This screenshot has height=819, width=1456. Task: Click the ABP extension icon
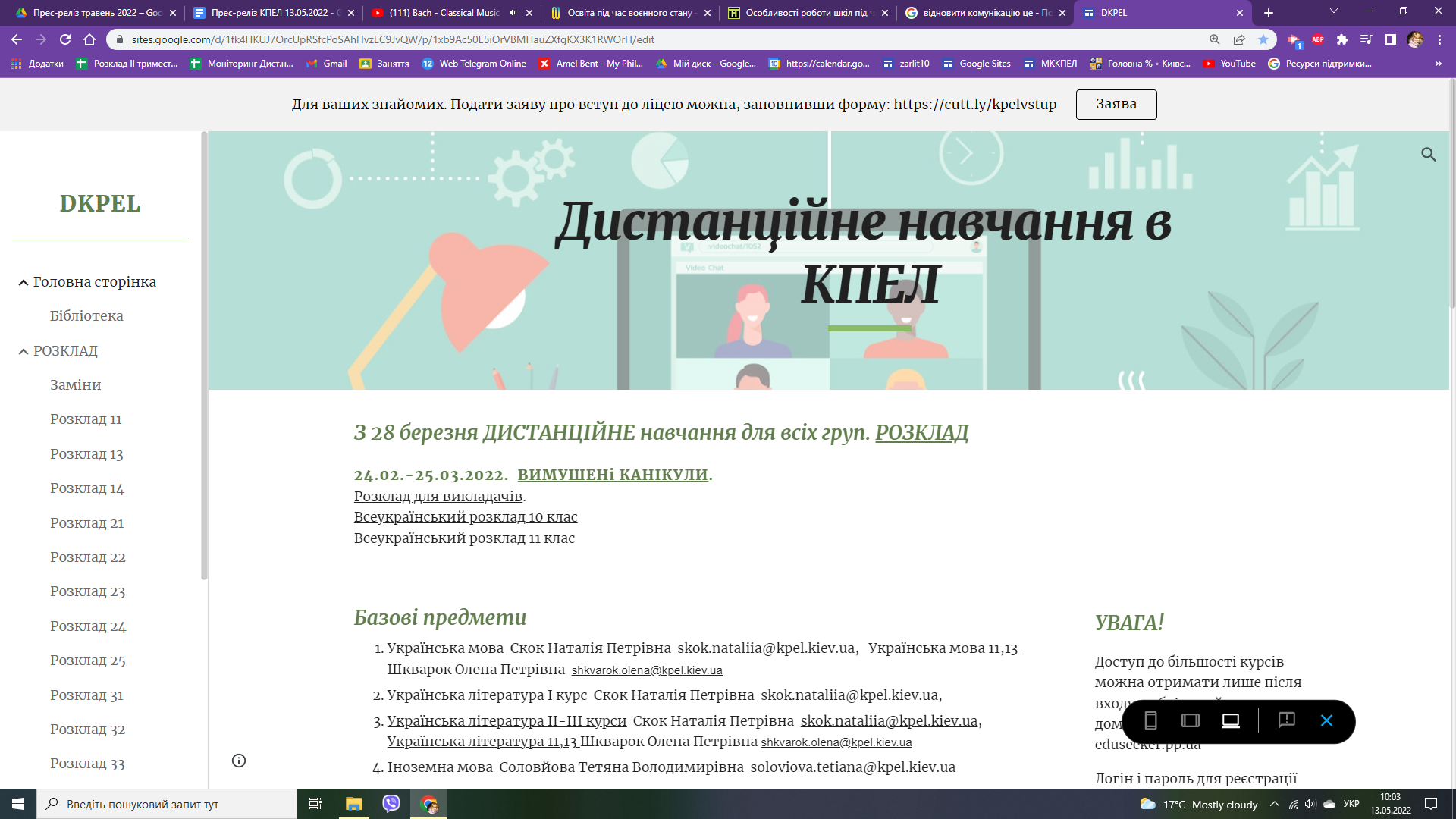(1318, 39)
